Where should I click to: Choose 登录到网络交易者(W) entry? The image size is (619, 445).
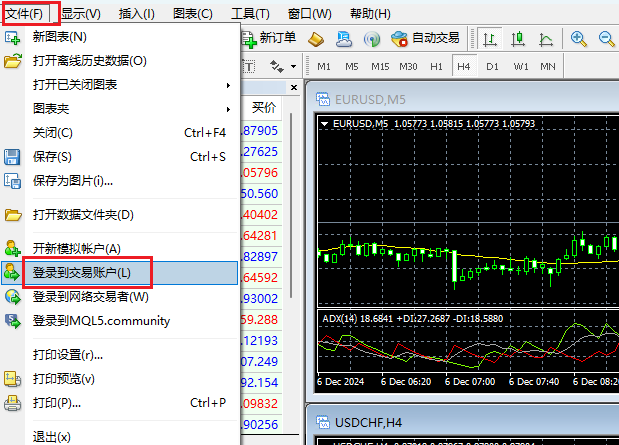(x=120, y=297)
